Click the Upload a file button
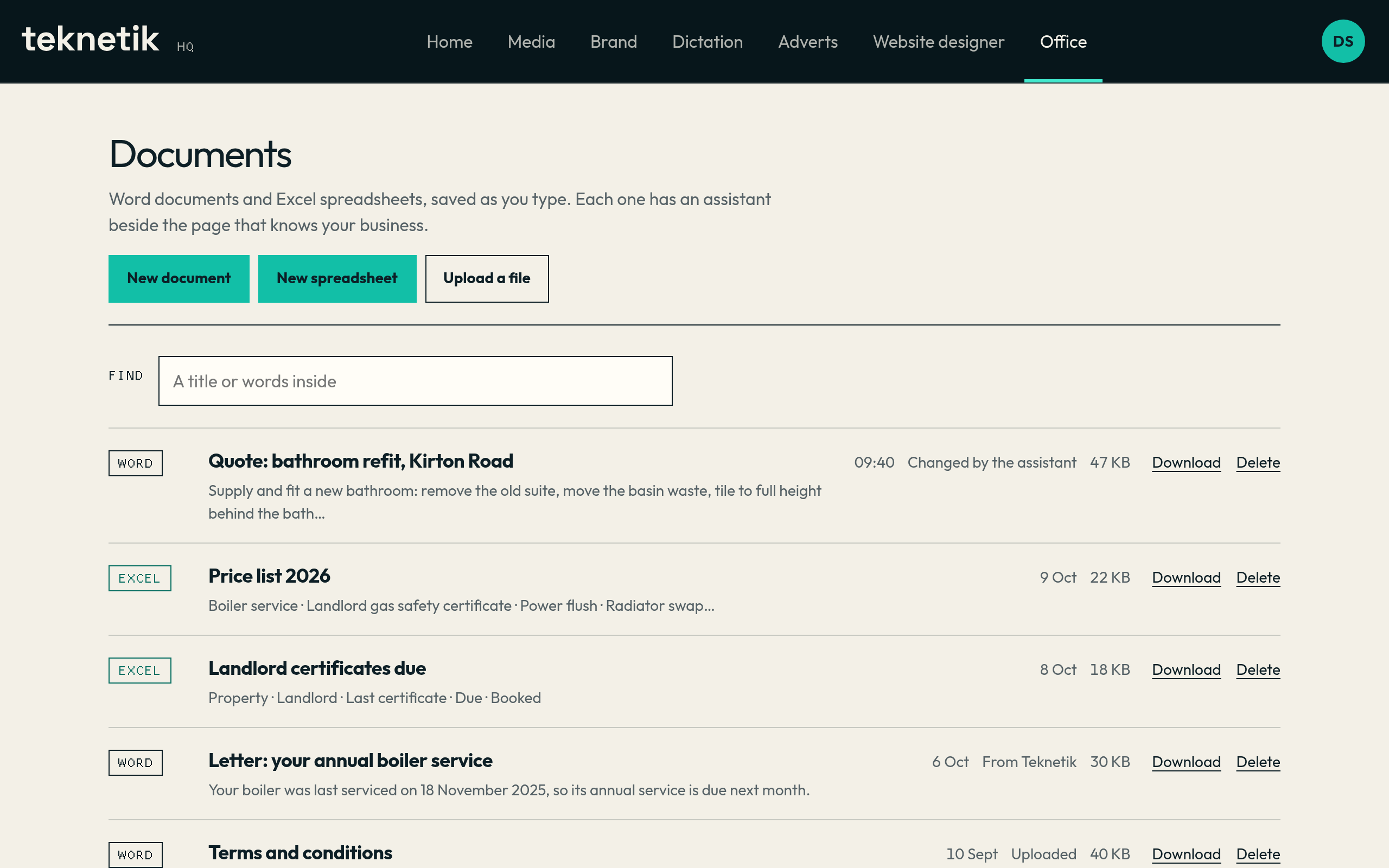Image resolution: width=1389 pixels, height=868 pixels. [487, 278]
